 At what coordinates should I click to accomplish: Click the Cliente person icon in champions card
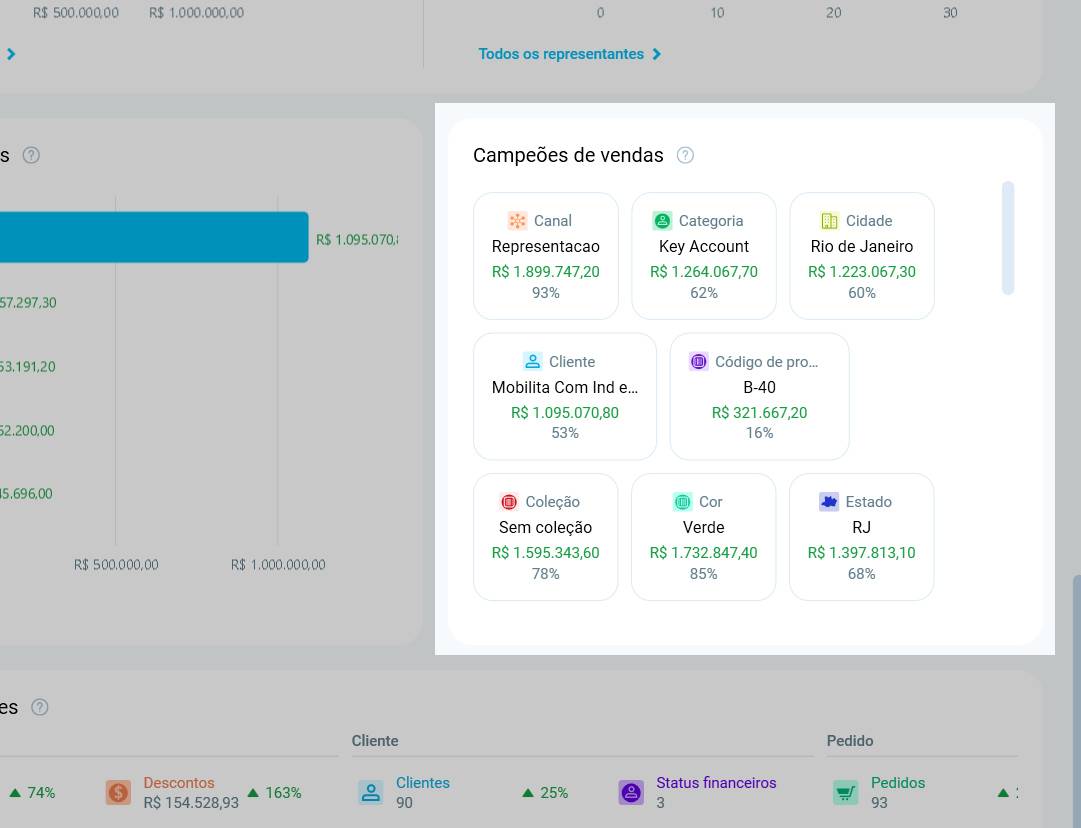532,361
